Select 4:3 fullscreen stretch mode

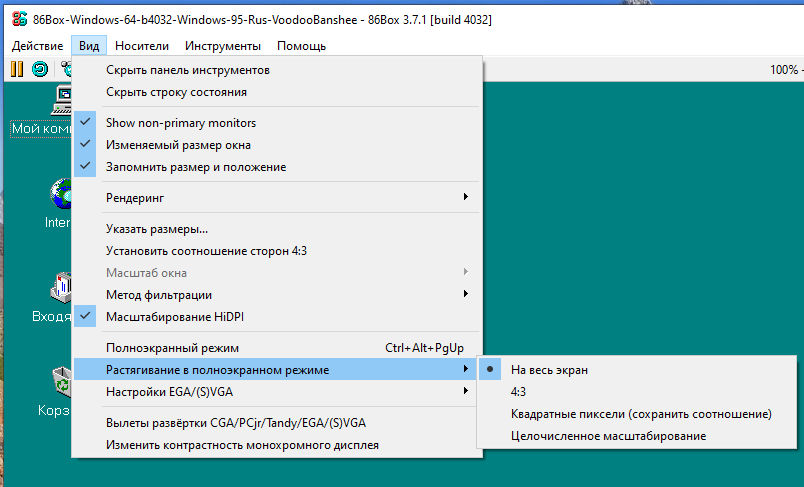tap(637, 392)
